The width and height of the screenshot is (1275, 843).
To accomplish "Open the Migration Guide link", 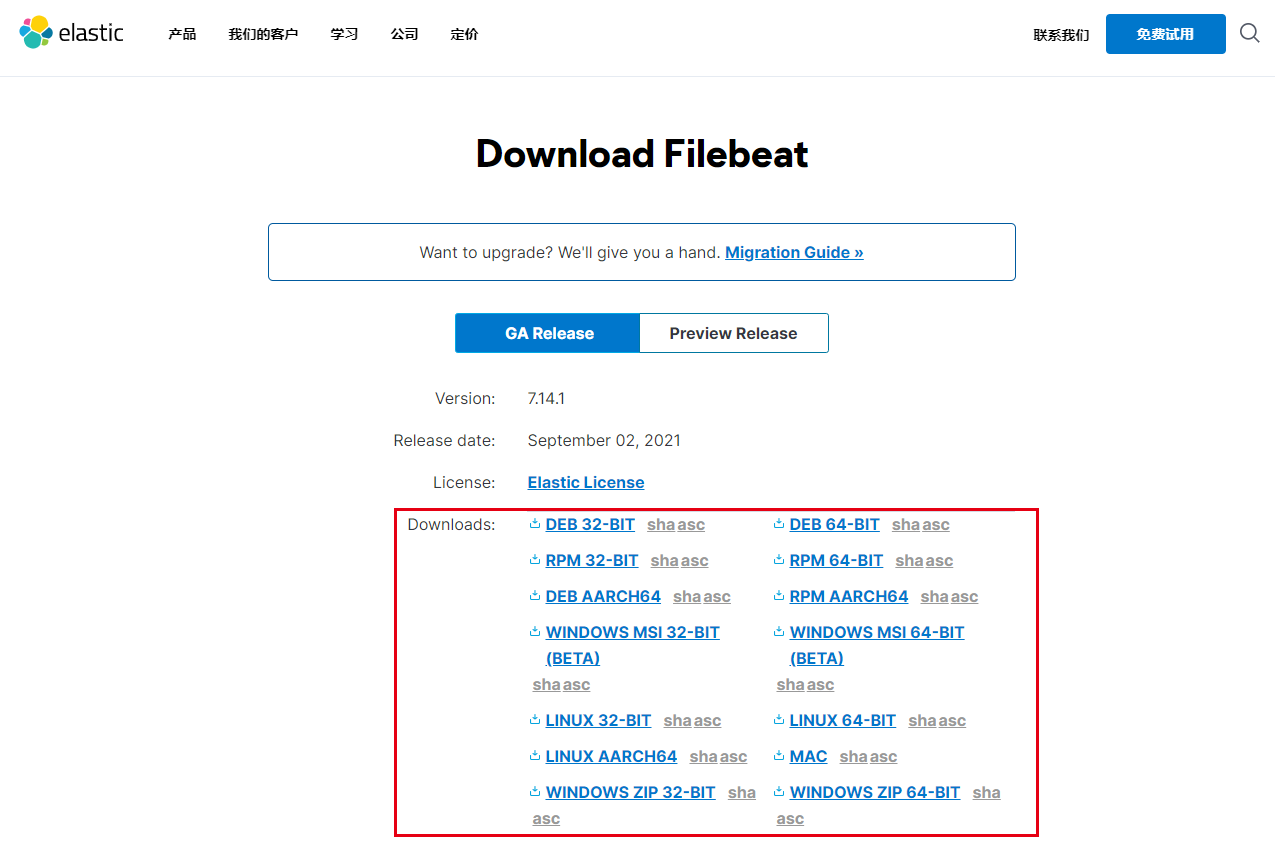I will 793,252.
